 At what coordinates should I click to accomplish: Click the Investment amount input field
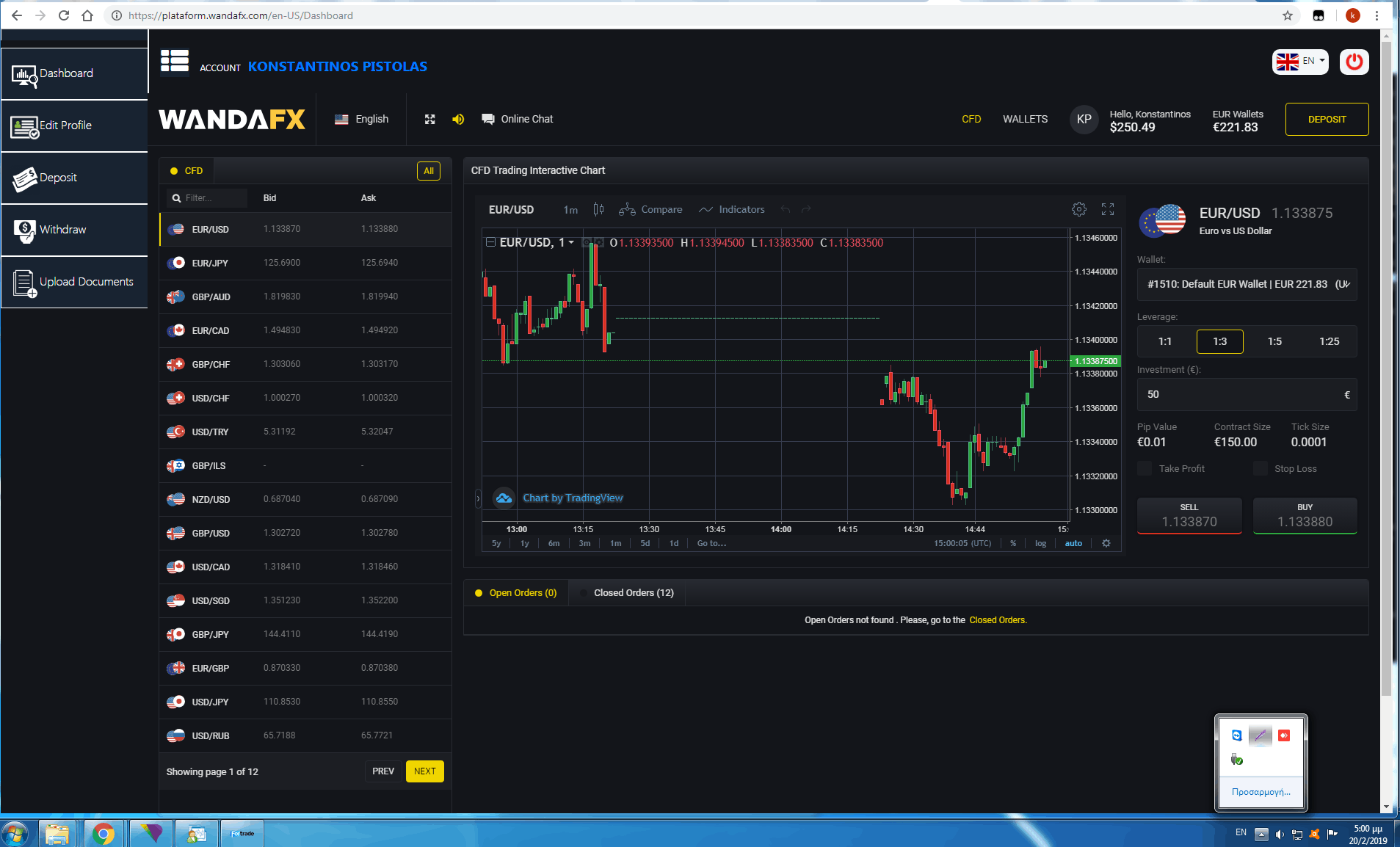pyautogui.click(x=1241, y=394)
